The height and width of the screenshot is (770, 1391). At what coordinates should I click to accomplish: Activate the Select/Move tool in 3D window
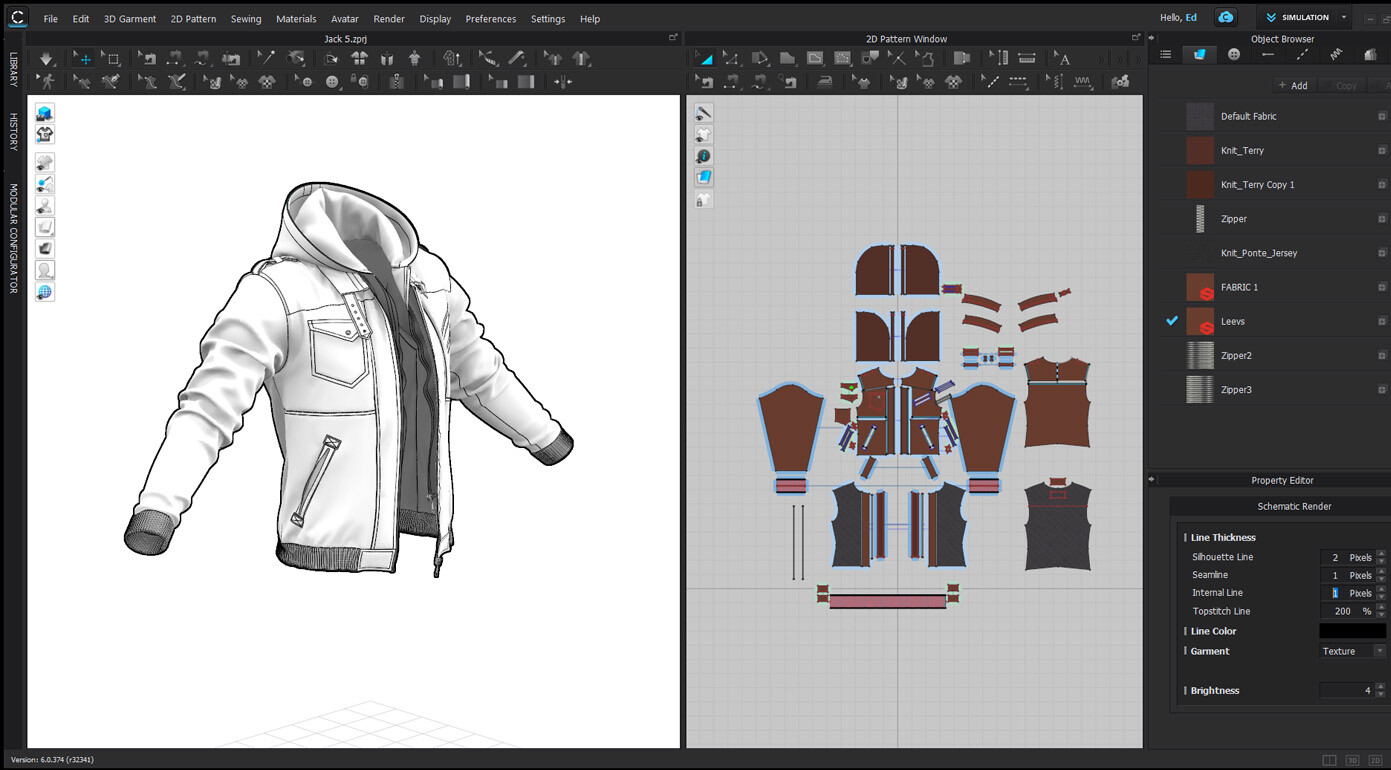pos(81,58)
